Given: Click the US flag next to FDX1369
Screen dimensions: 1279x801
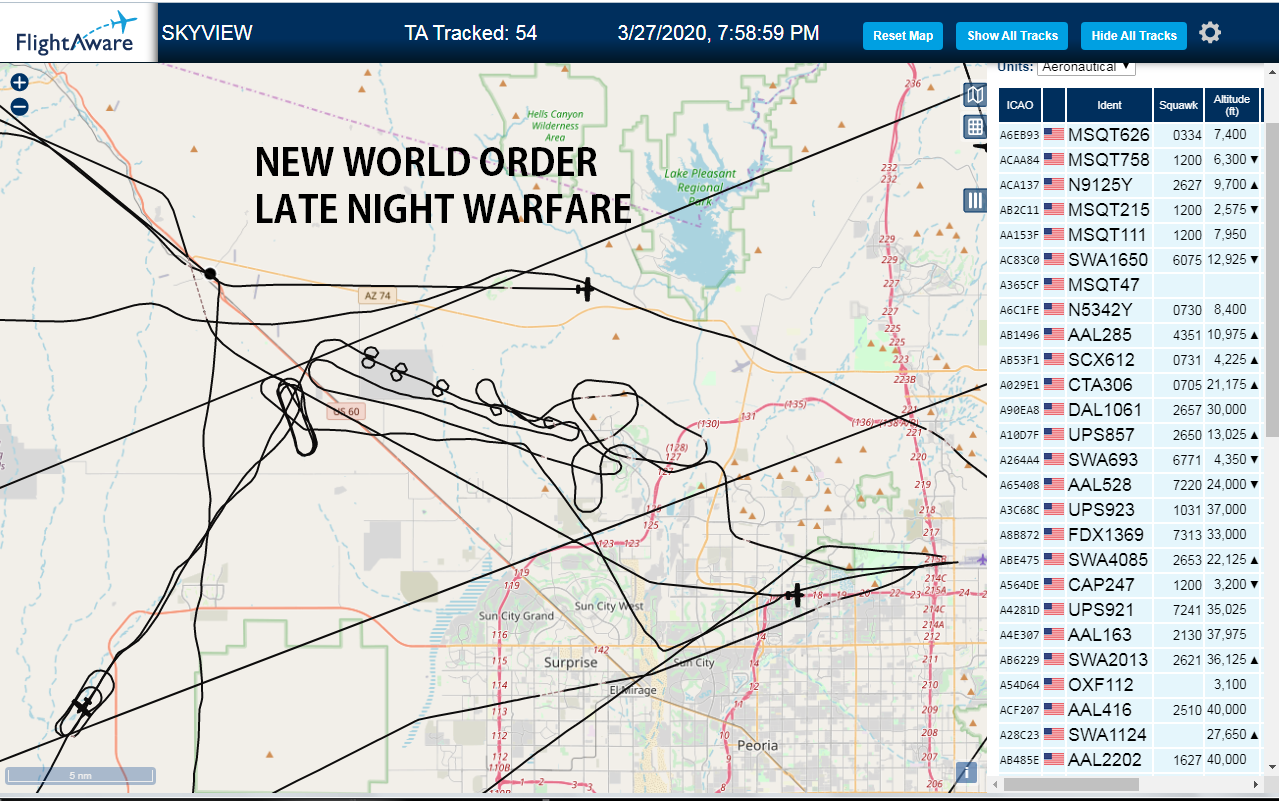Looking at the screenshot, I should point(1054,534).
